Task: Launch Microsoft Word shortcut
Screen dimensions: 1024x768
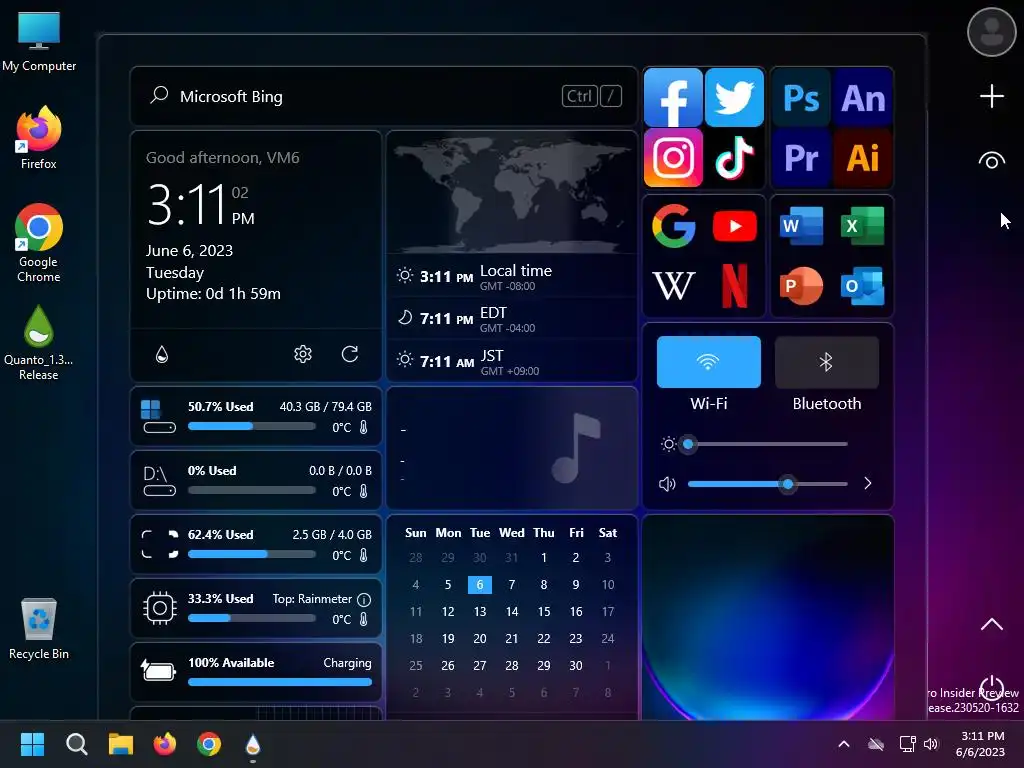Action: [801, 226]
